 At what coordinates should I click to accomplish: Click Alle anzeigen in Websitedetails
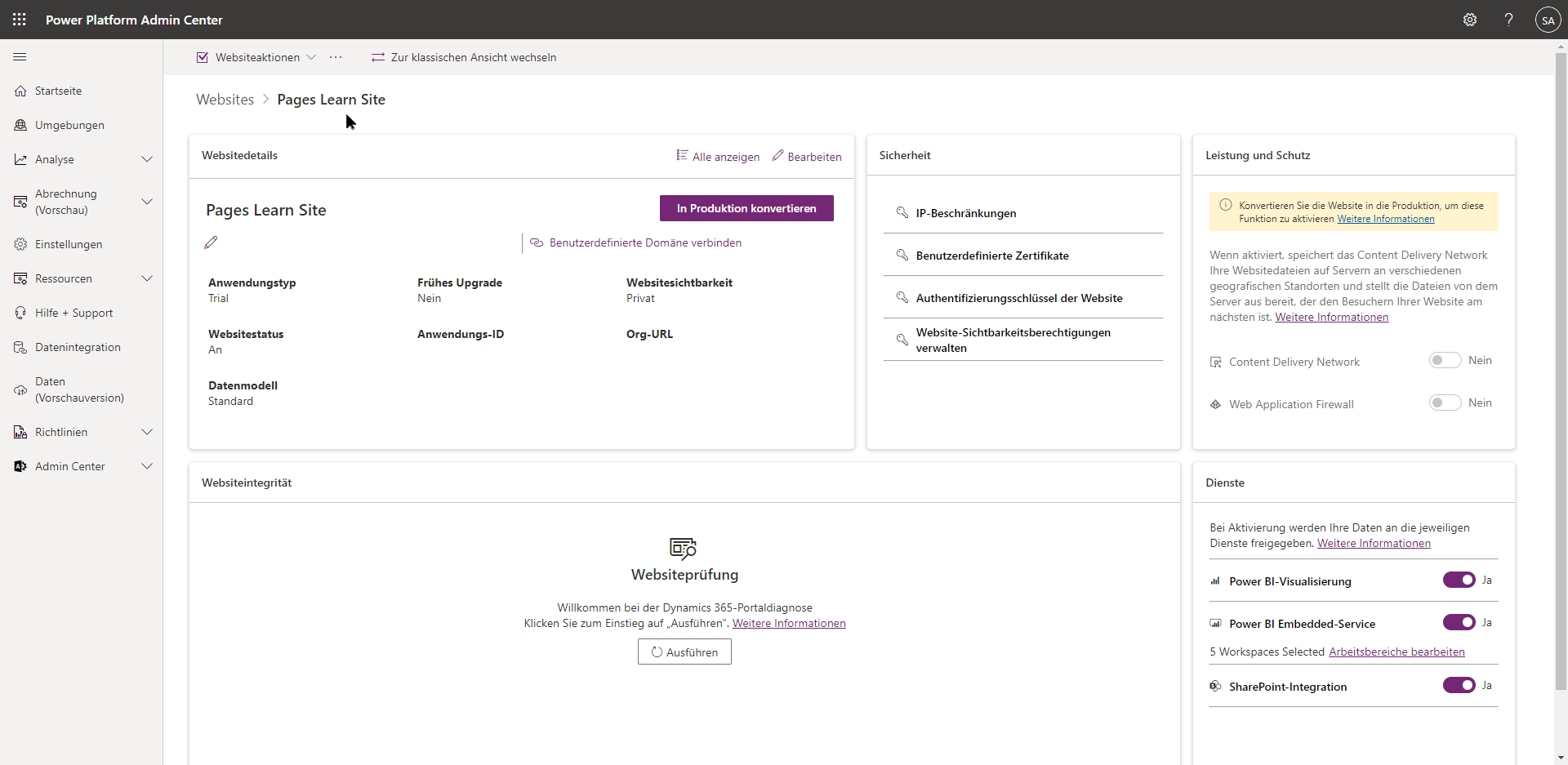click(x=718, y=156)
